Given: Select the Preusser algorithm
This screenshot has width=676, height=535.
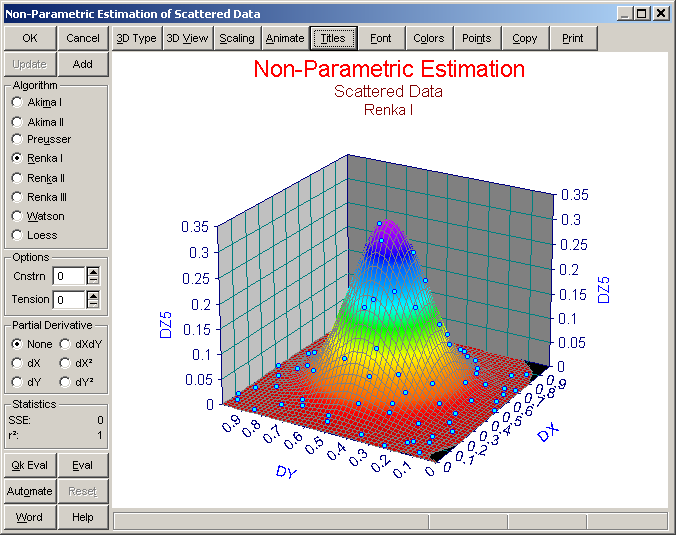Looking at the screenshot, I should click(x=41, y=139).
